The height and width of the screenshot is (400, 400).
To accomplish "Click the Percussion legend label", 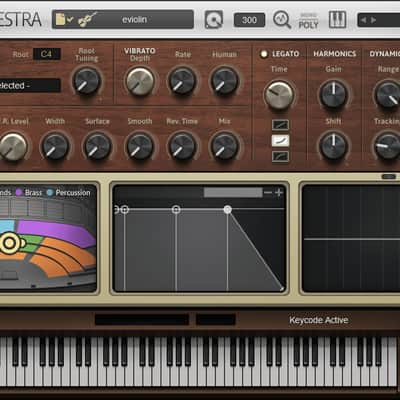I will coord(73,193).
